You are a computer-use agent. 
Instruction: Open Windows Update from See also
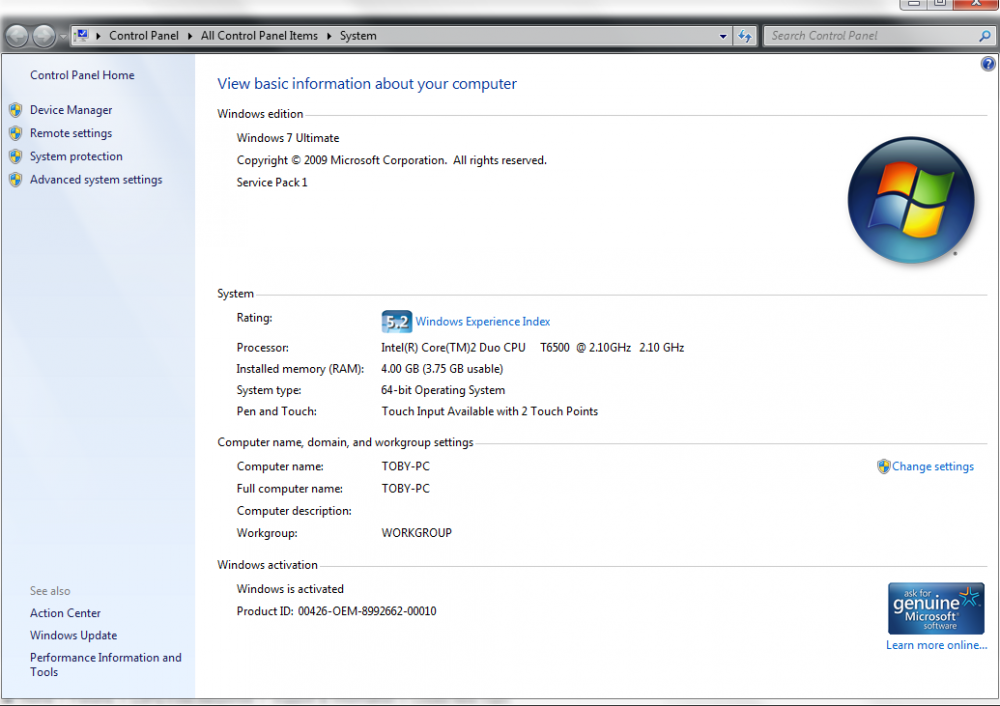[x=73, y=635]
